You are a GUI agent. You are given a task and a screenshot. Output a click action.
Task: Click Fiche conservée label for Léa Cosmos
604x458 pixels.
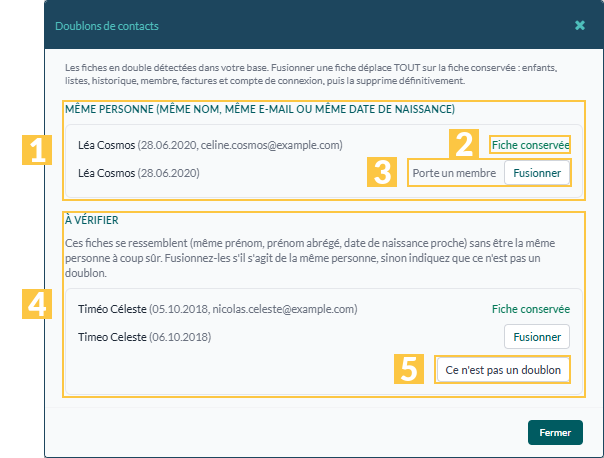tap(530, 145)
